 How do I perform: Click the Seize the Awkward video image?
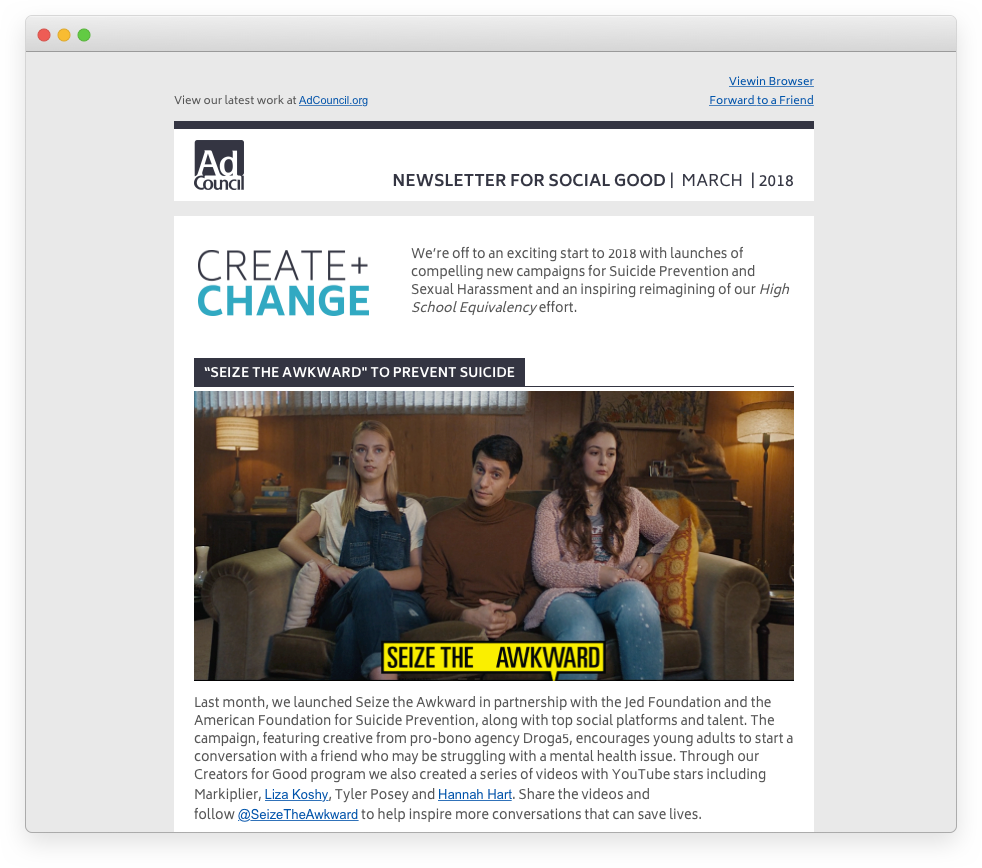pyautogui.click(x=494, y=535)
